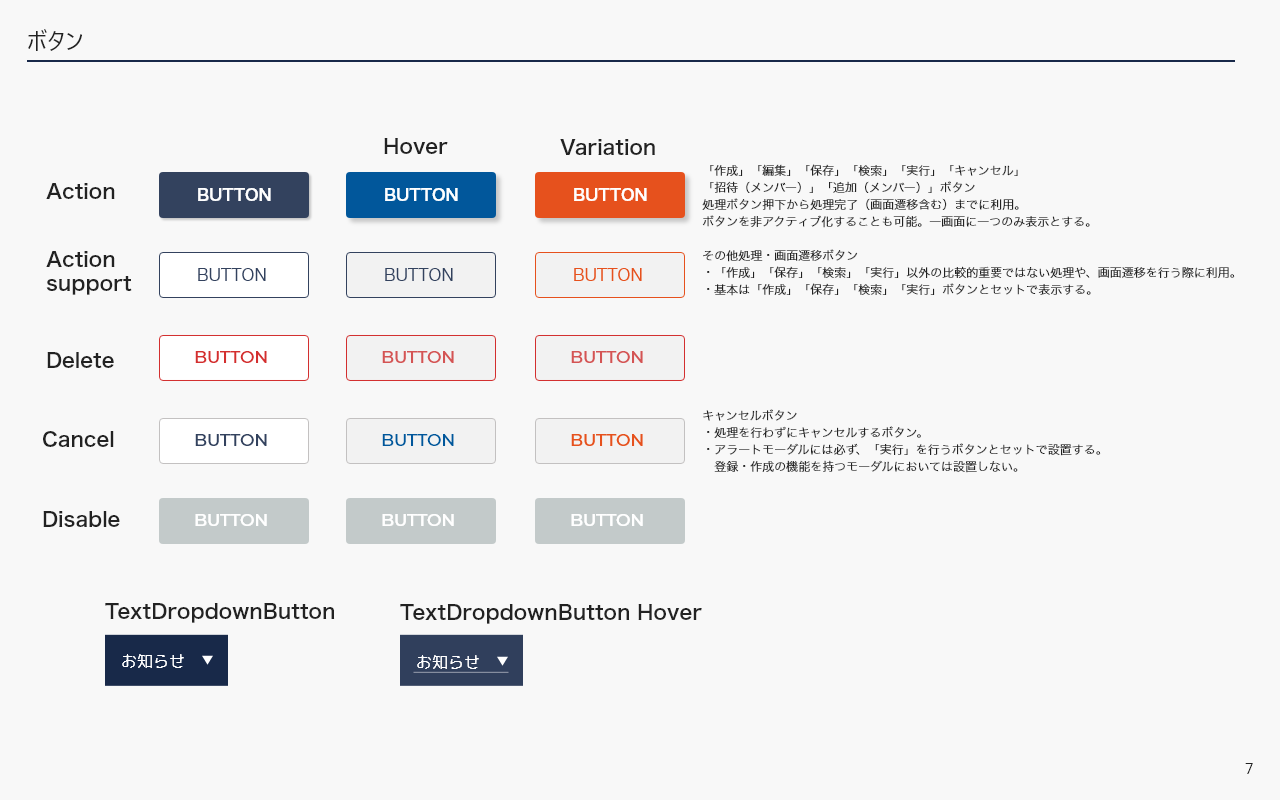The image size is (1280, 800).
Task: Click the blue Action BUTTON under Hover
Action: [x=421, y=195]
